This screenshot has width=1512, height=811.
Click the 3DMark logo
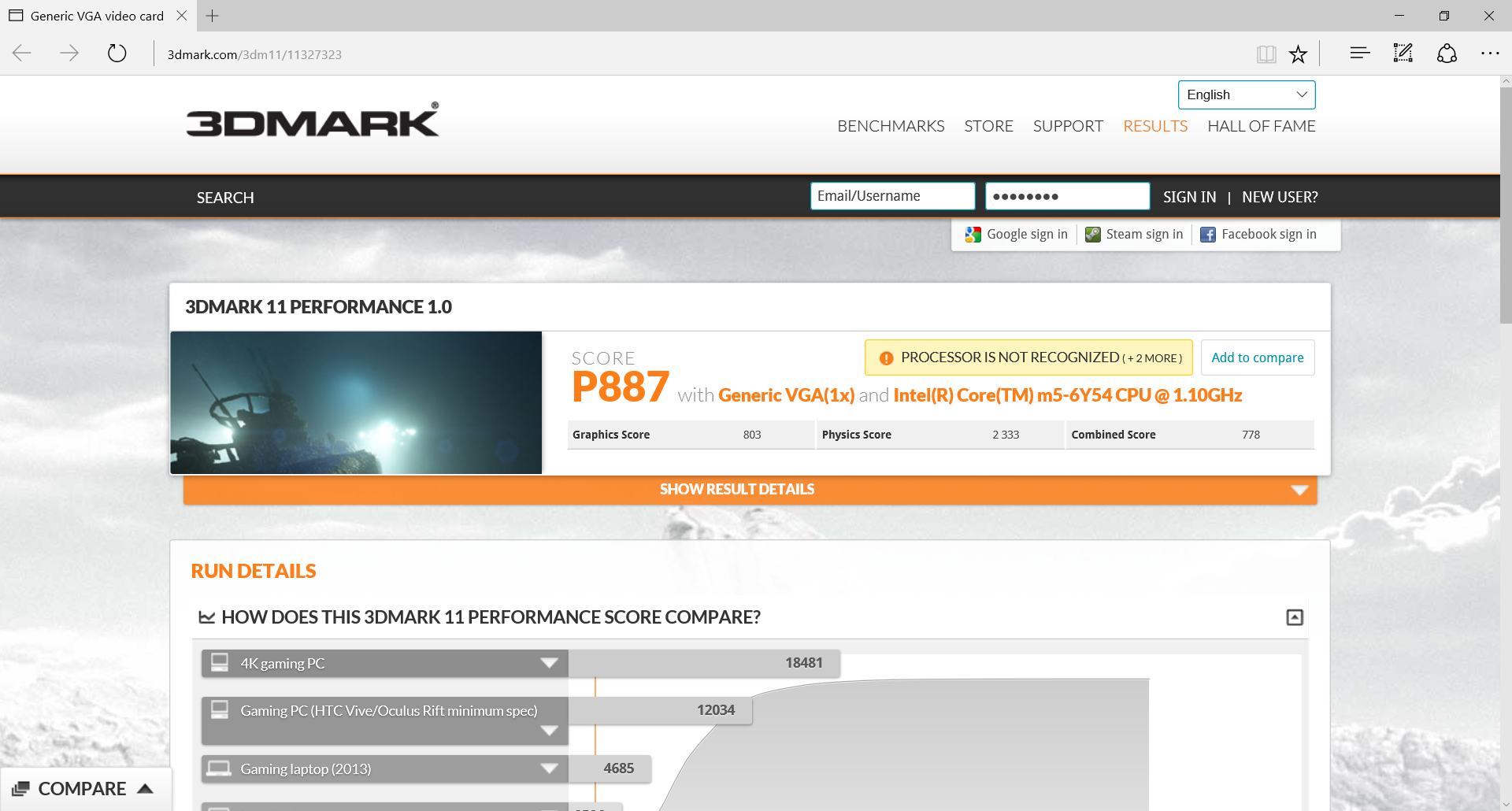(313, 120)
